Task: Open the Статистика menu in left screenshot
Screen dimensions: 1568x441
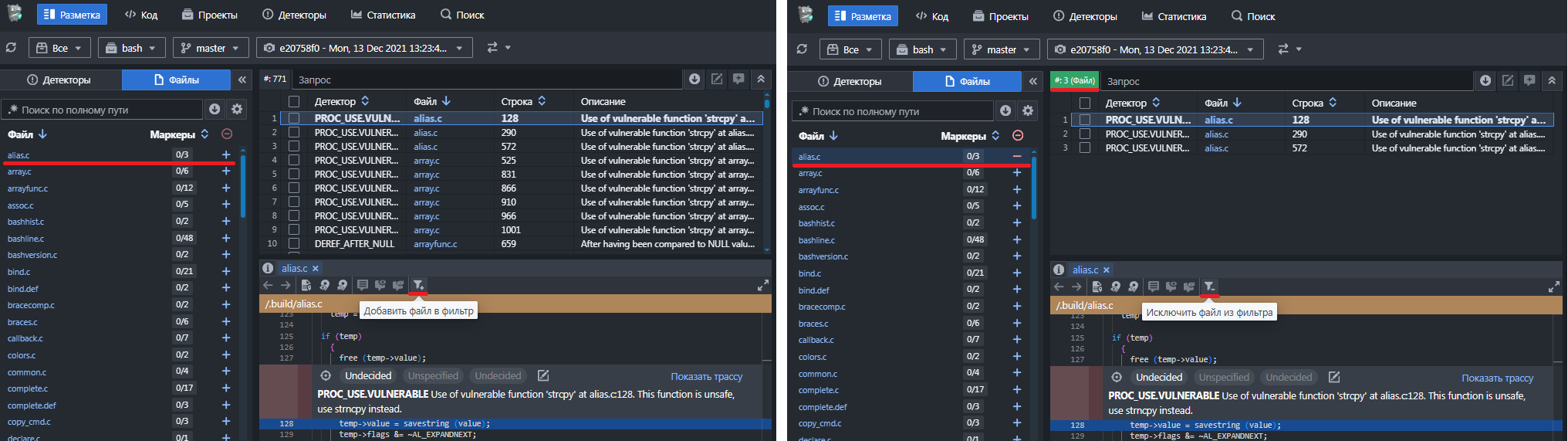Action: (x=383, y=15)
